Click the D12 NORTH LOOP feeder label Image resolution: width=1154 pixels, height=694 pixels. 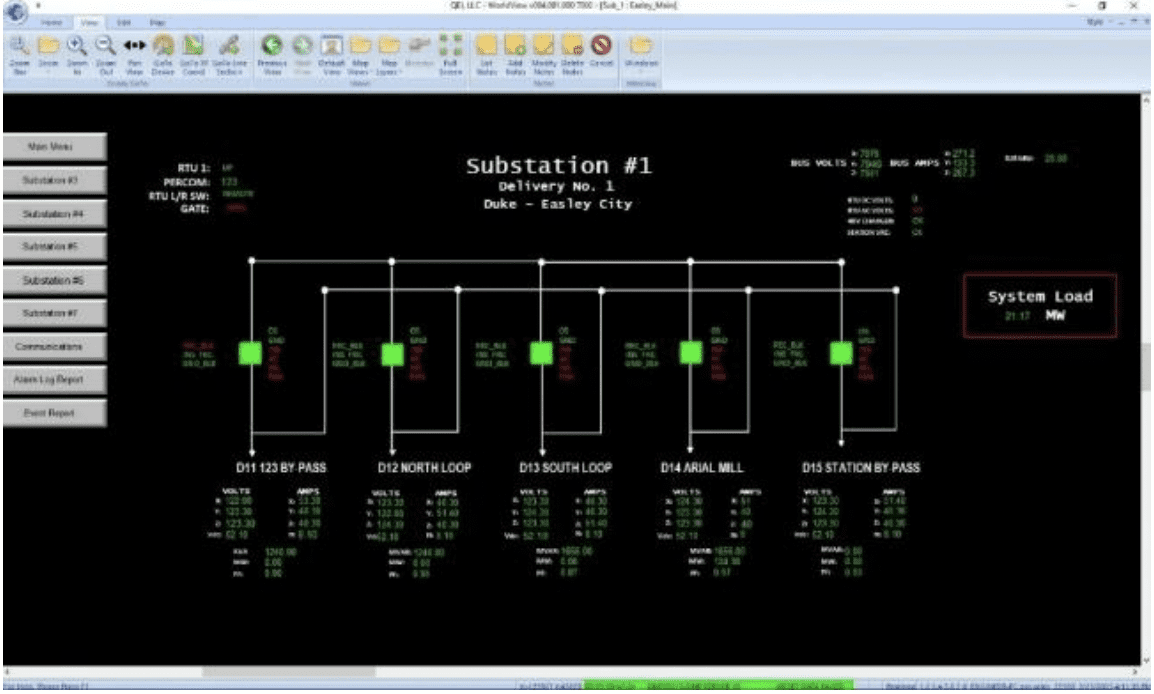tap(424, 467)
